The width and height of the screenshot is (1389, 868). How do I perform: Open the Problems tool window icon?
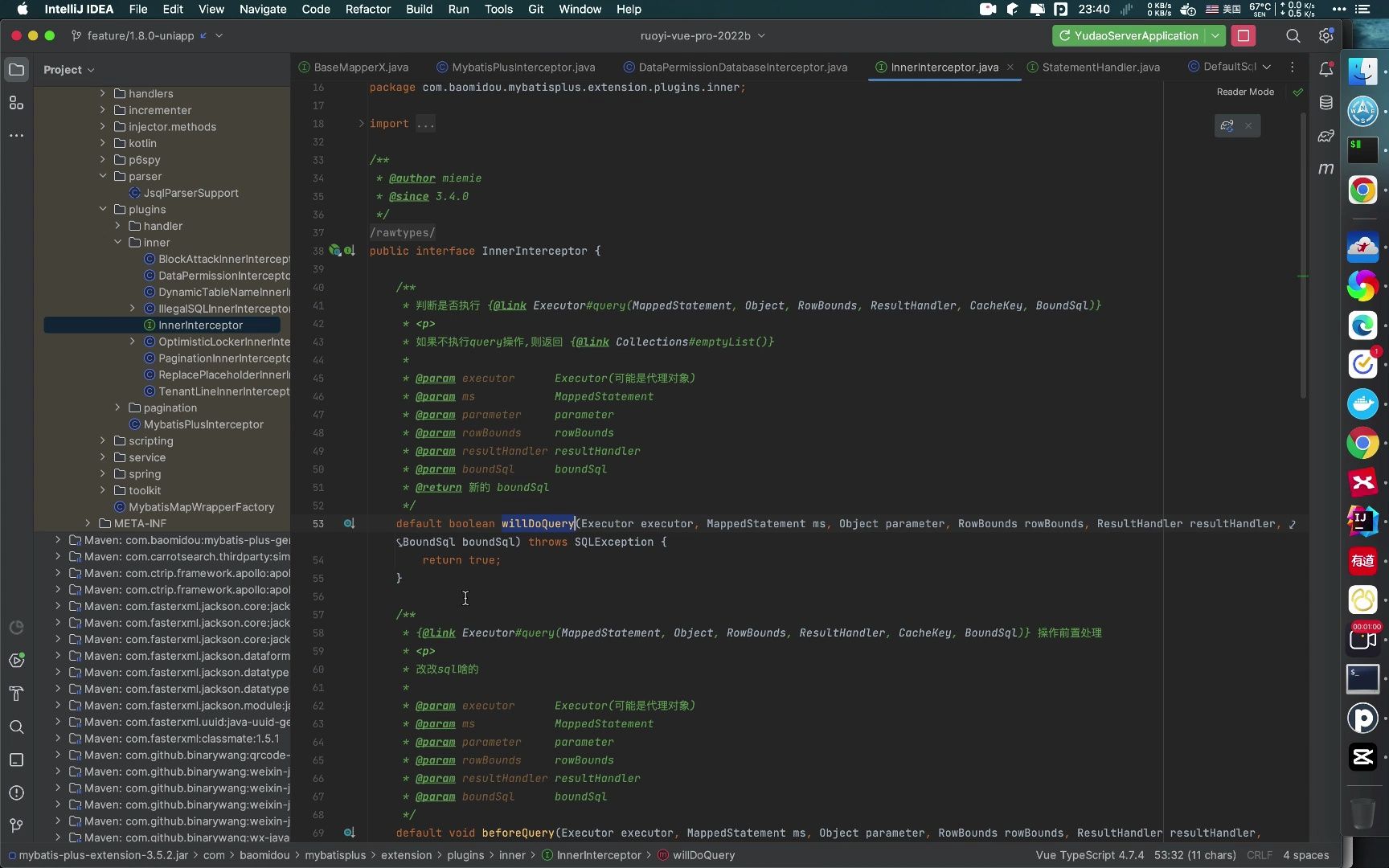(x=16, y=792)
